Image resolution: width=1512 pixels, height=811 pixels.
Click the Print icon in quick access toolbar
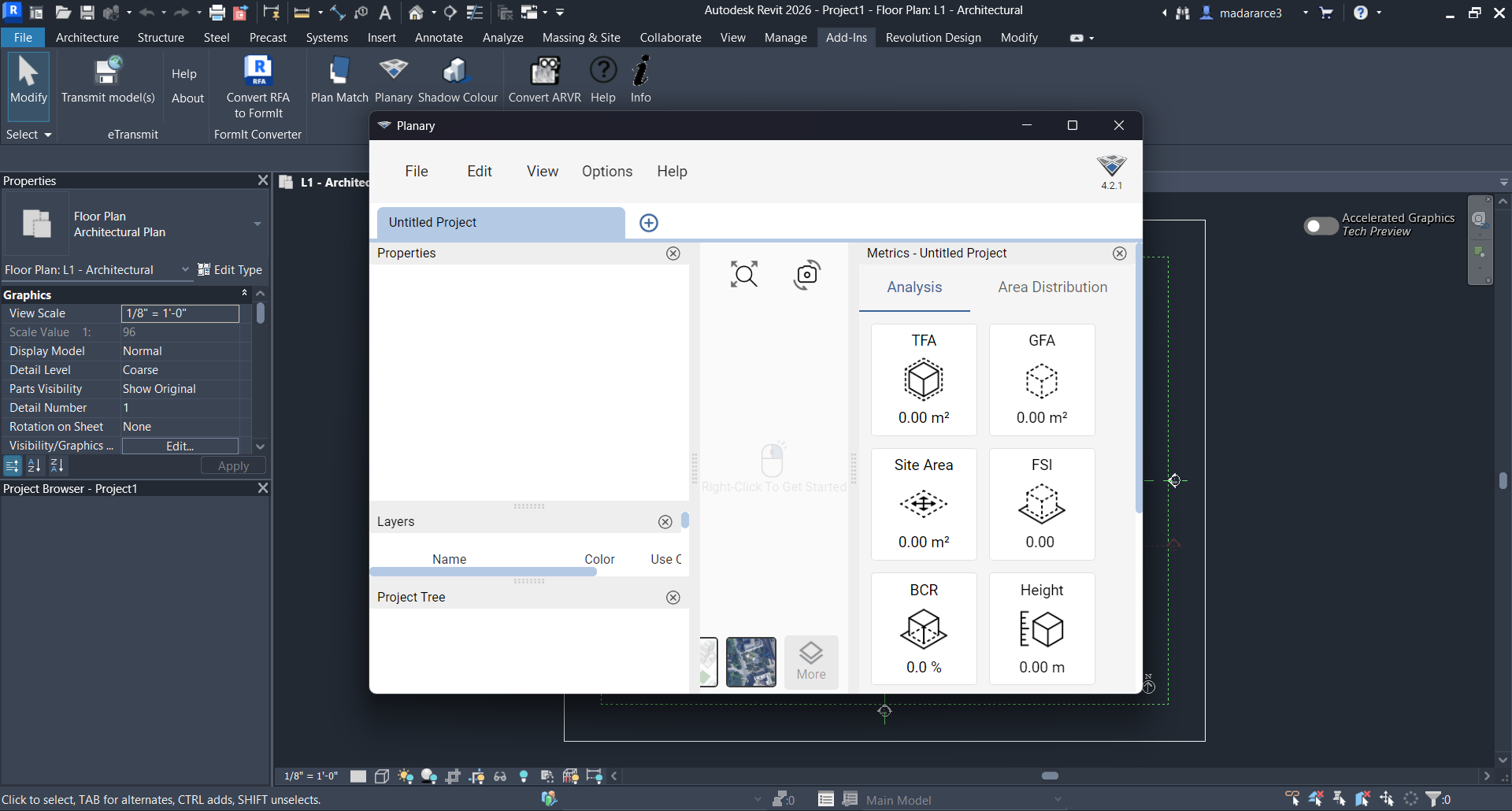click(217, 13)
